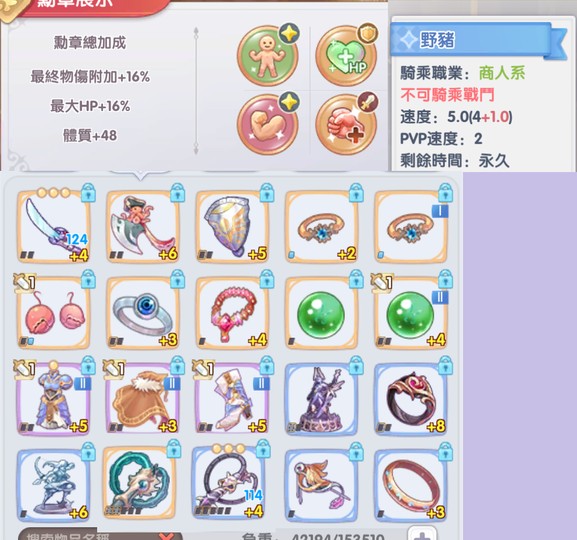Toggle lock on the teal serpent staff
This screenshot has height=540, width=577.
click(174, 448)
